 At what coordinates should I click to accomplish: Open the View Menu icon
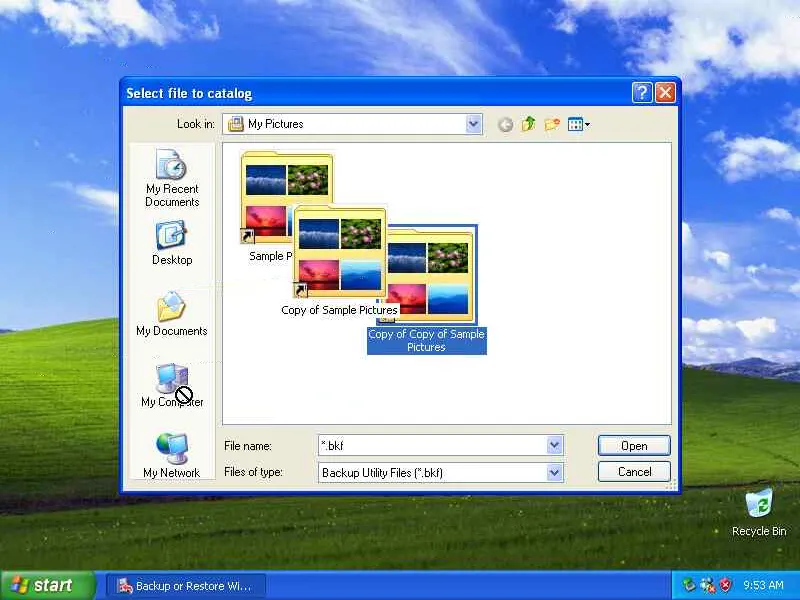point(579,124)
